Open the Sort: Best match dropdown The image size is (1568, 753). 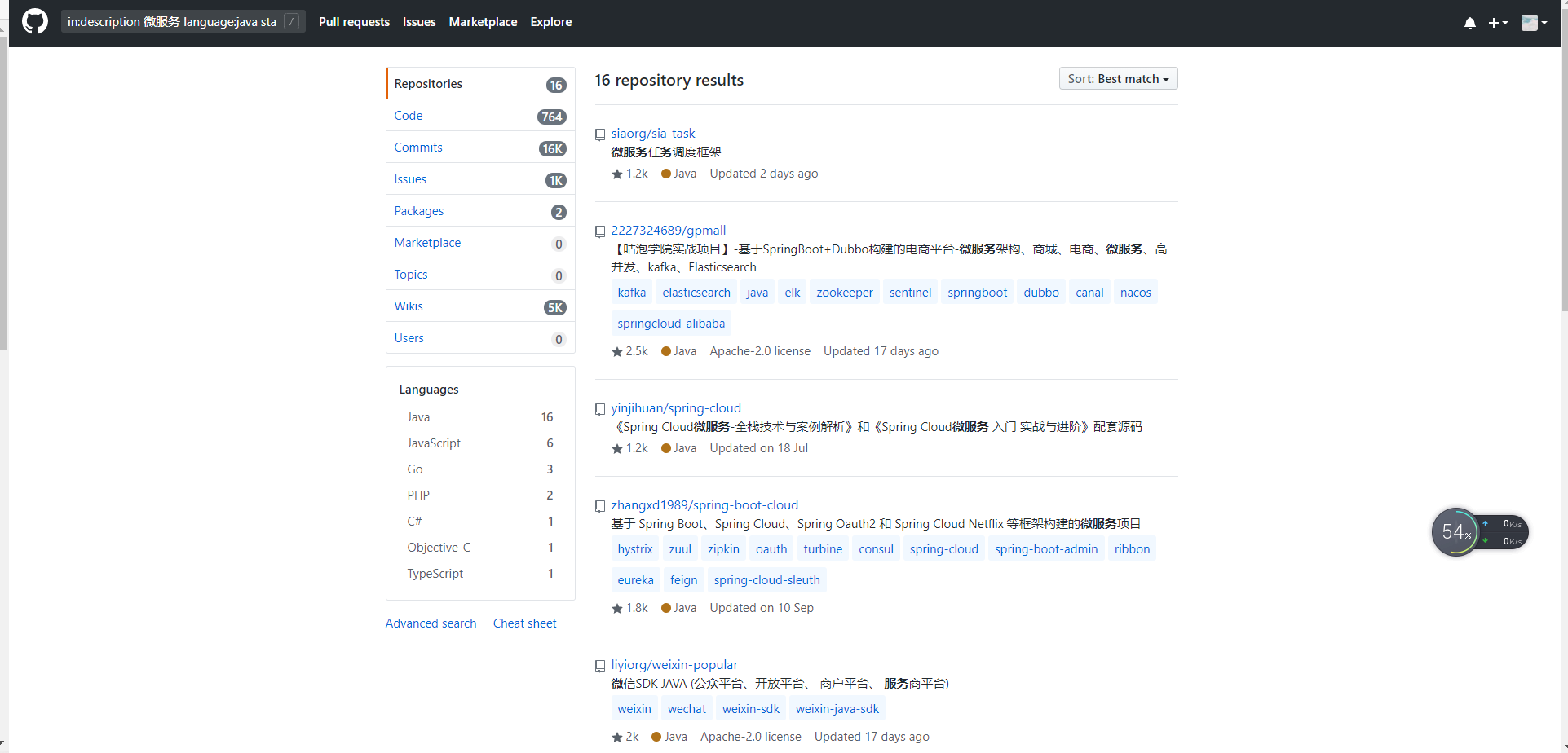click(x=1117, y=79)
